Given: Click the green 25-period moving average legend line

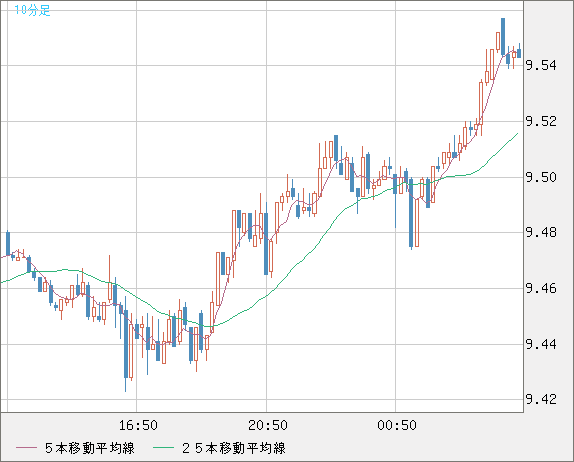Looking at the screenshot, I should coord(163,448).
